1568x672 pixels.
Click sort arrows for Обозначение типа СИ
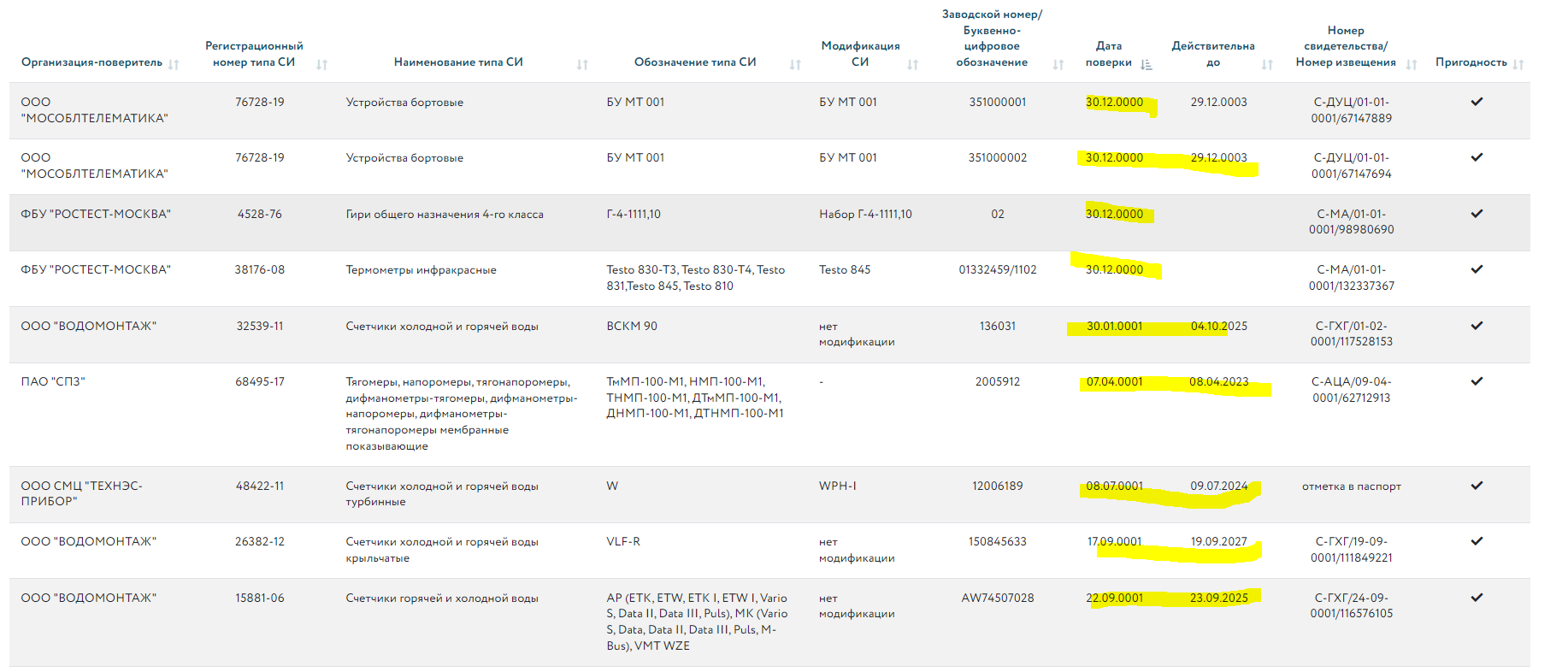[x=795, y=64]
